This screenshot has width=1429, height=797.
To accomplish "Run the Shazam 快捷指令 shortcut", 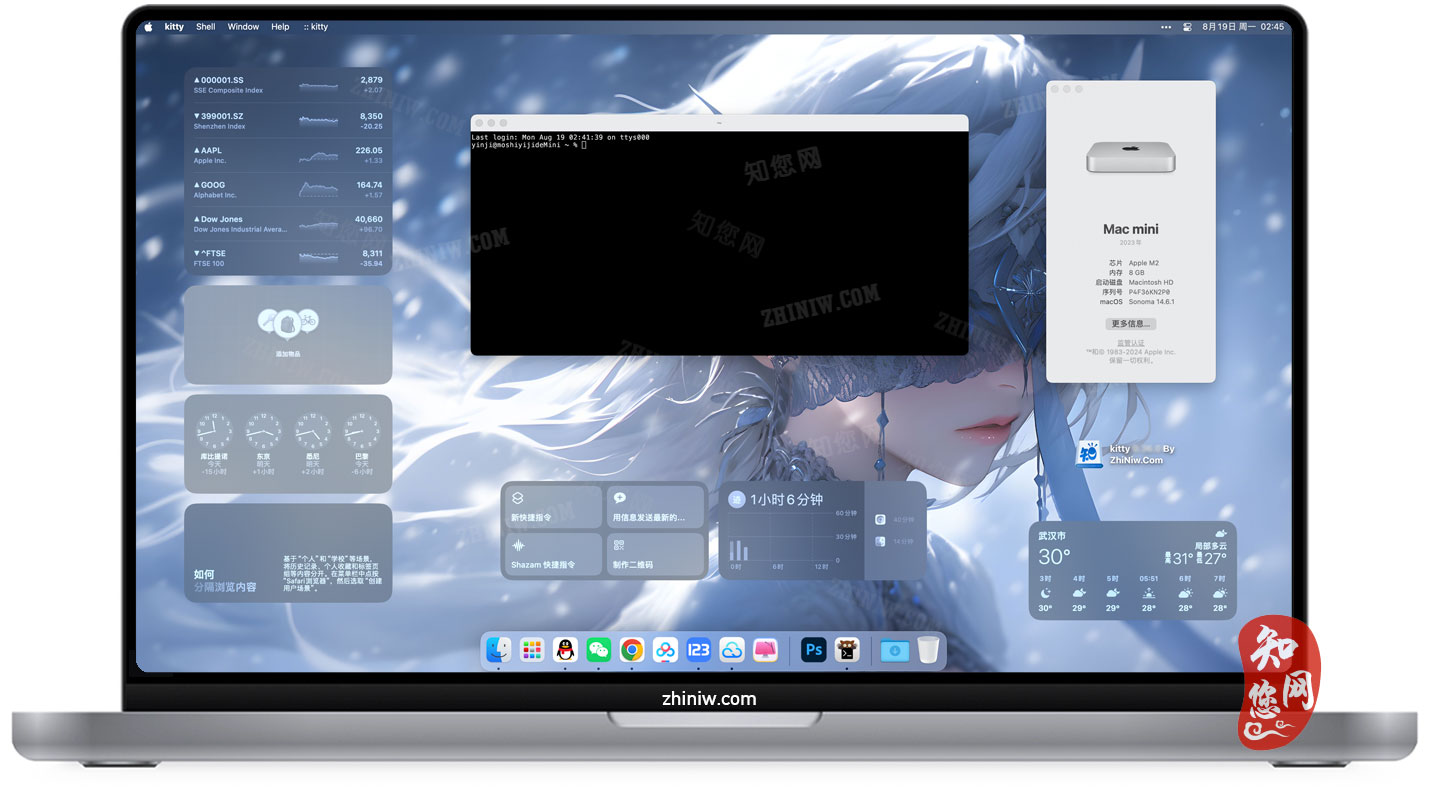I will click(x=553, y=553).
